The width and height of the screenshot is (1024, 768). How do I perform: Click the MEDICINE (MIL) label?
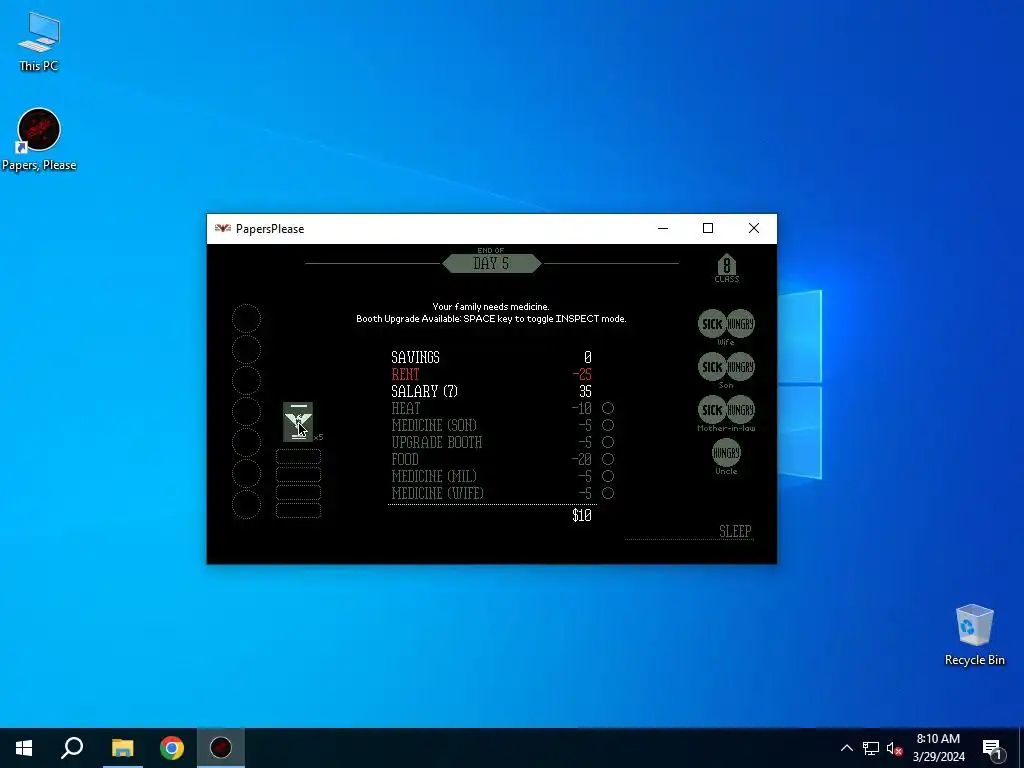[434, 476]
